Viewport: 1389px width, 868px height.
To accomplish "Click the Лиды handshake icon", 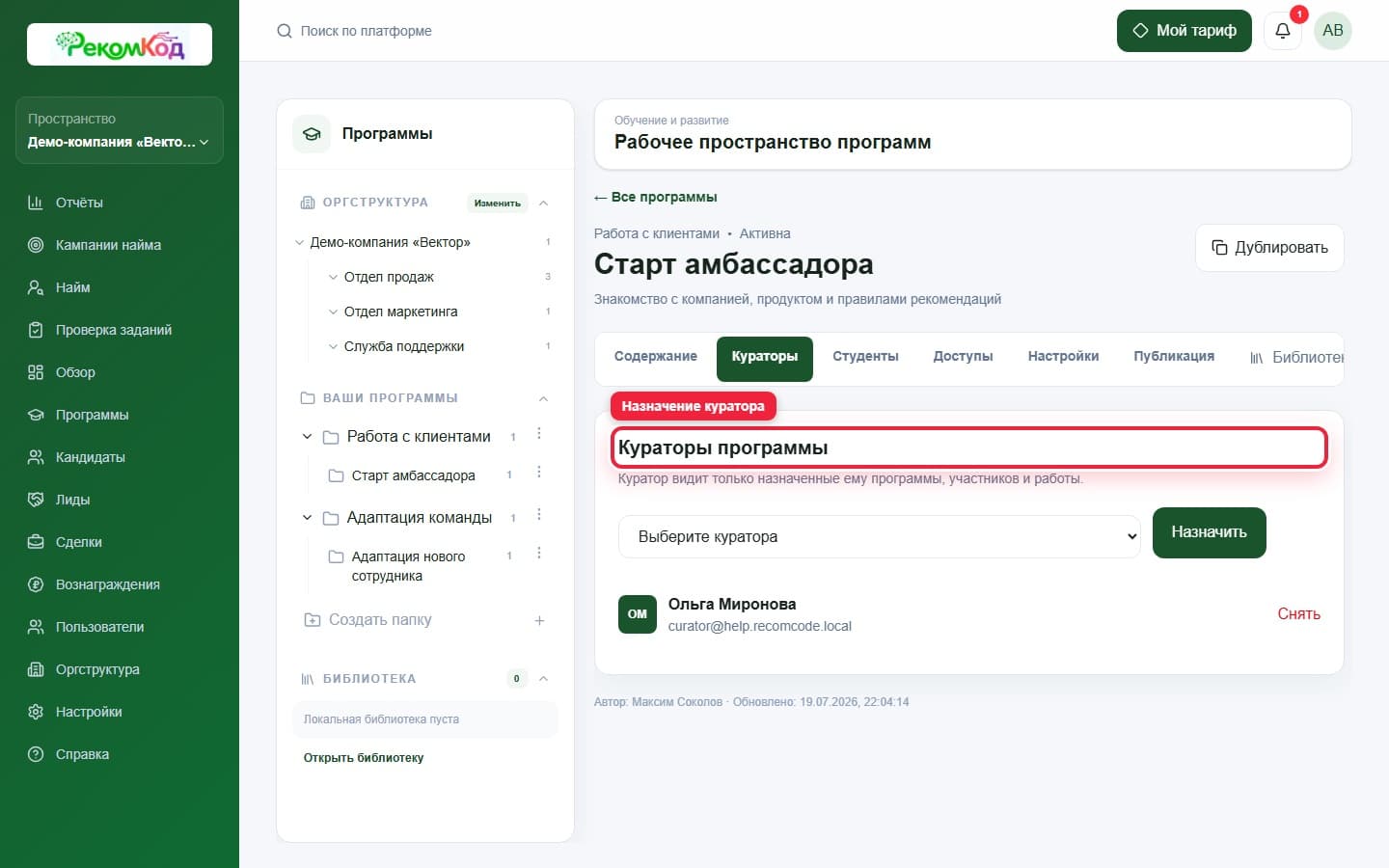I will (x=36, y=500).
